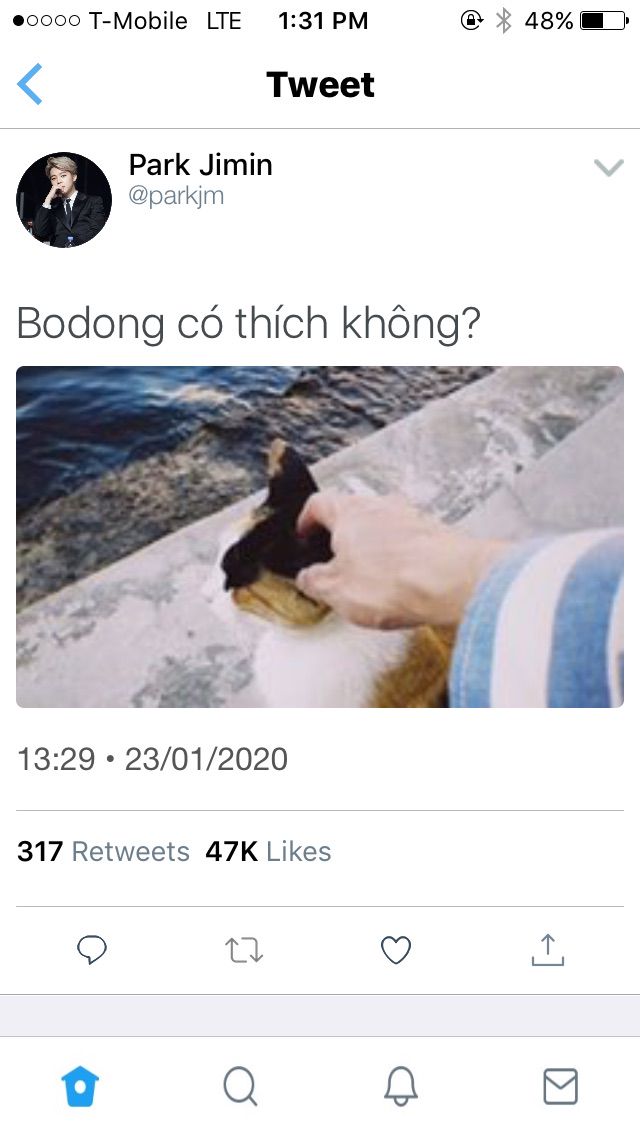Open the Notifications bell tab
This screenshot has width=640, height=1136.
400,1087
